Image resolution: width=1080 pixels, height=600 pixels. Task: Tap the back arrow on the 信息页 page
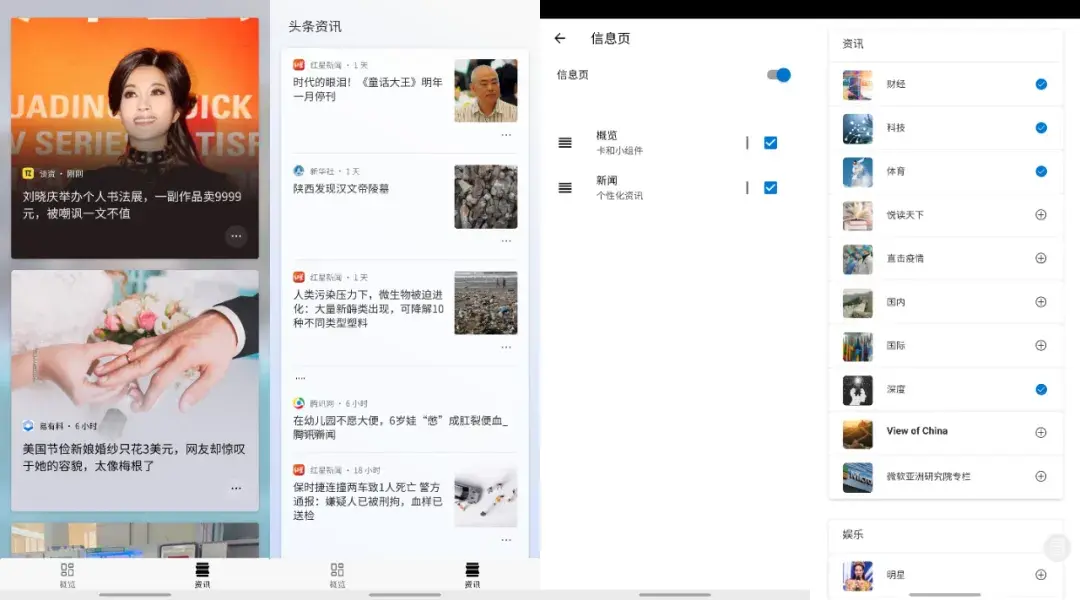tap(560, 38)
